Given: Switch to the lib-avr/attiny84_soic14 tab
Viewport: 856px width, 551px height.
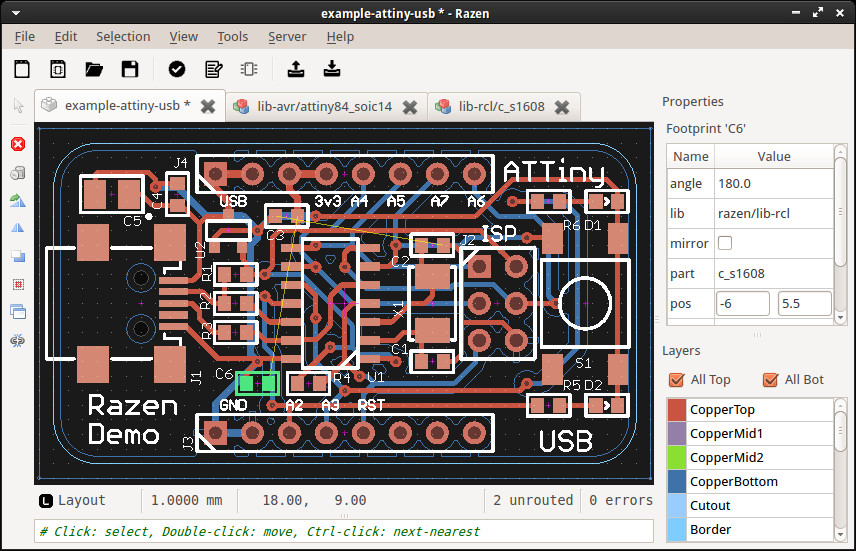Looking at the screenshot, I should tap(324, 106).
